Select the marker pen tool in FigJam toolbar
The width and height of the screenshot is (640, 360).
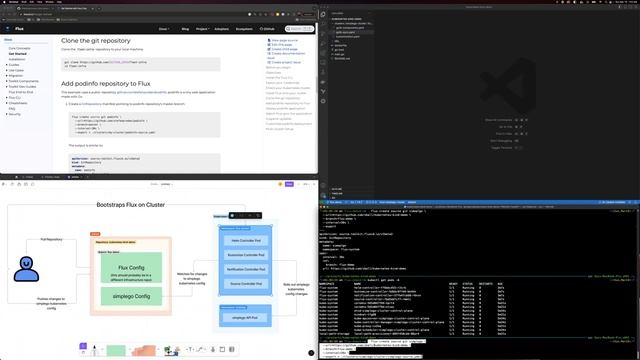95,350
